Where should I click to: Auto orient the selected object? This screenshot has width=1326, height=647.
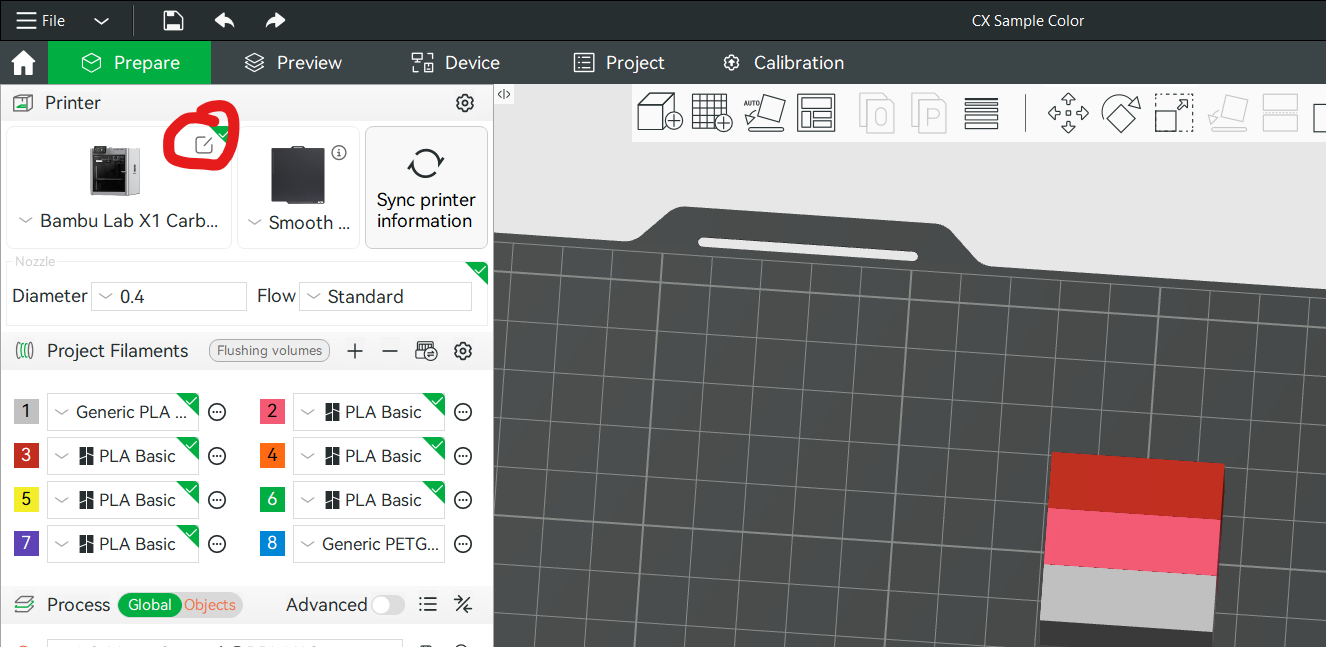(x=765, y=112)
